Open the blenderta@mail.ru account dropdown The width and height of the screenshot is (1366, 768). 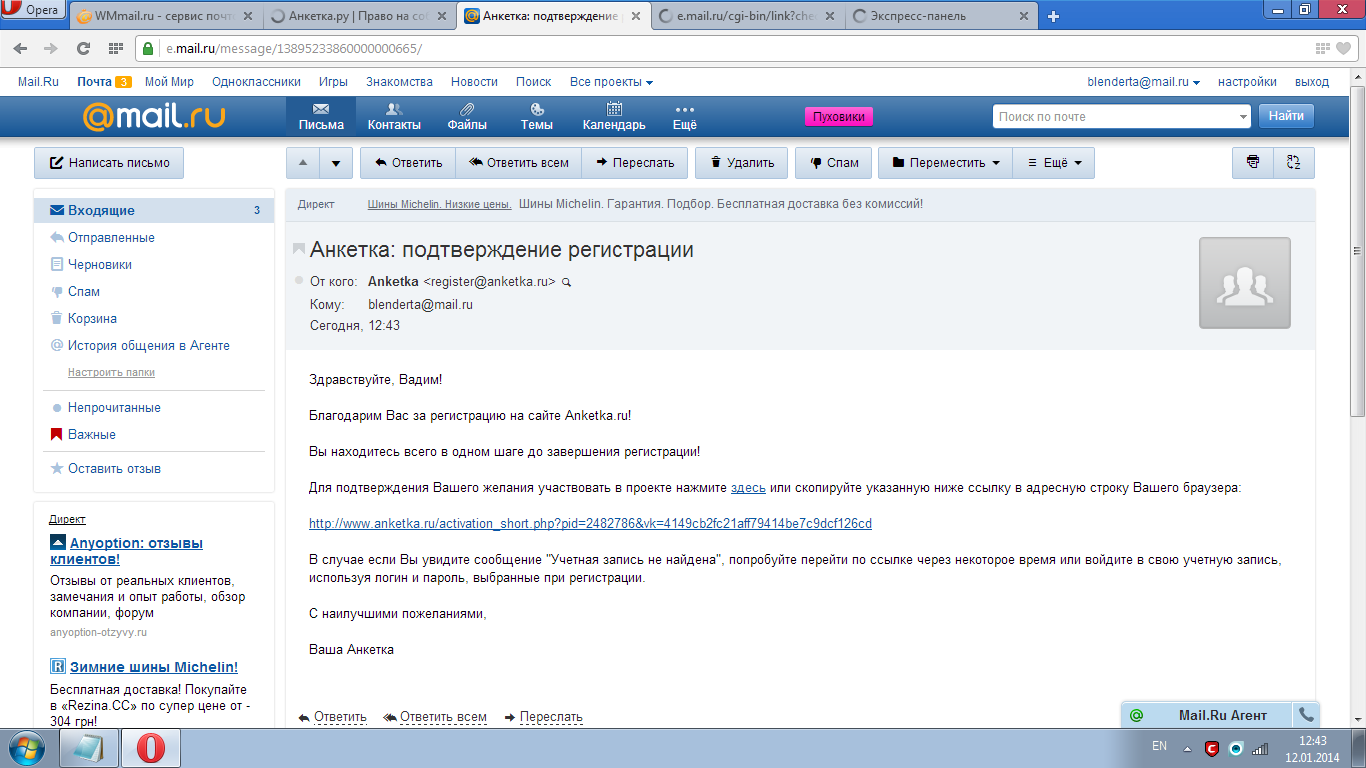(1144, 82)
